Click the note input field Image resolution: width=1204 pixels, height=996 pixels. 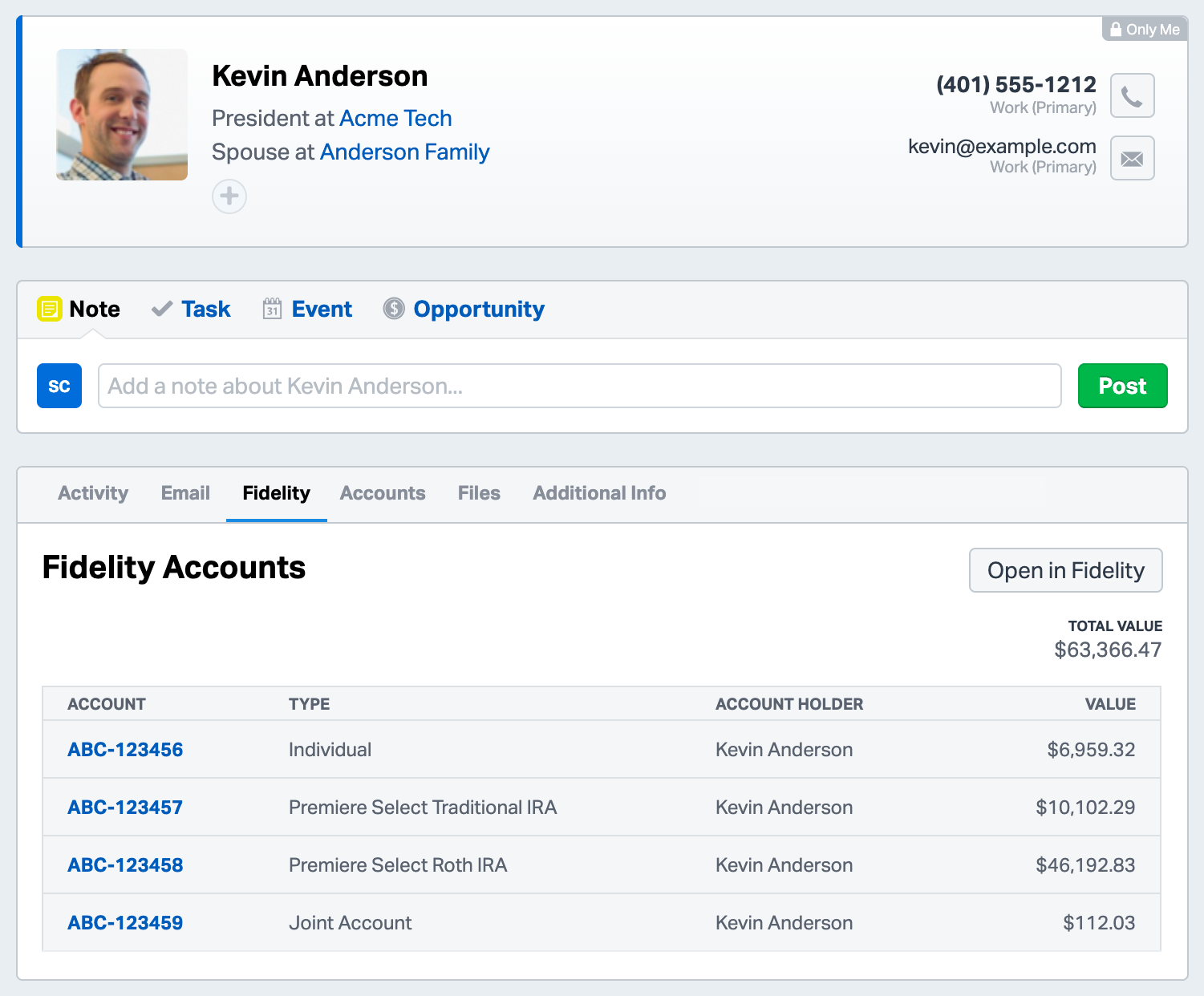click(x=579, y=386)
